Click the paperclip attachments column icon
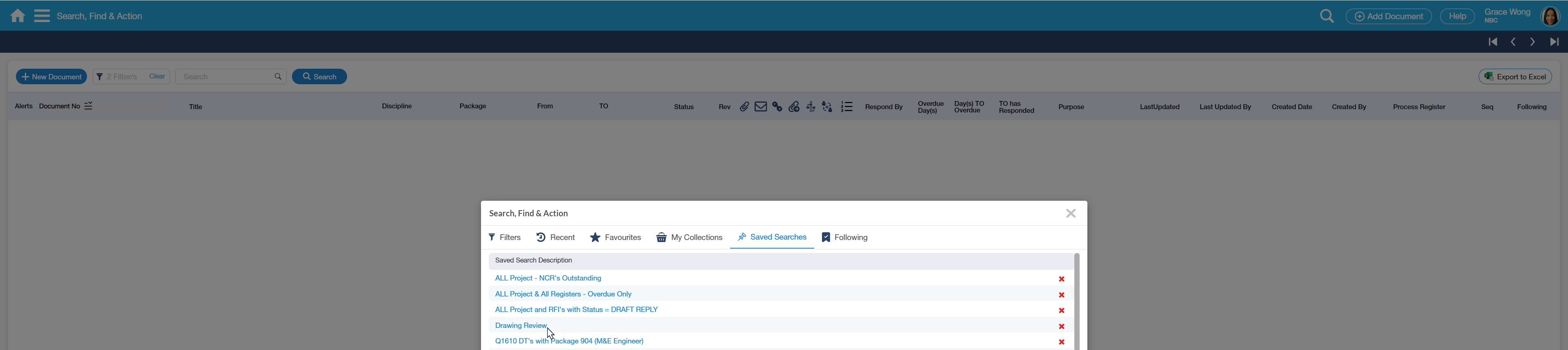This screenshot has width=1568, height=350. coord(744,107)
